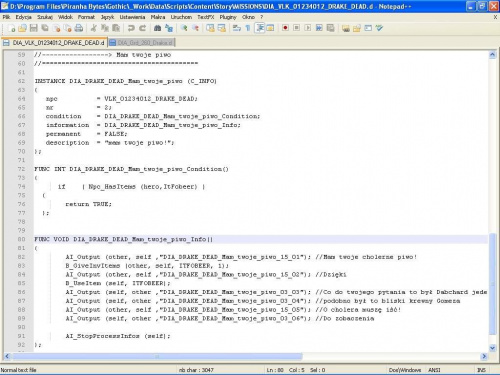The image size is (500, 375).
Task: Open the Plik menu
Action: [6, 17]
